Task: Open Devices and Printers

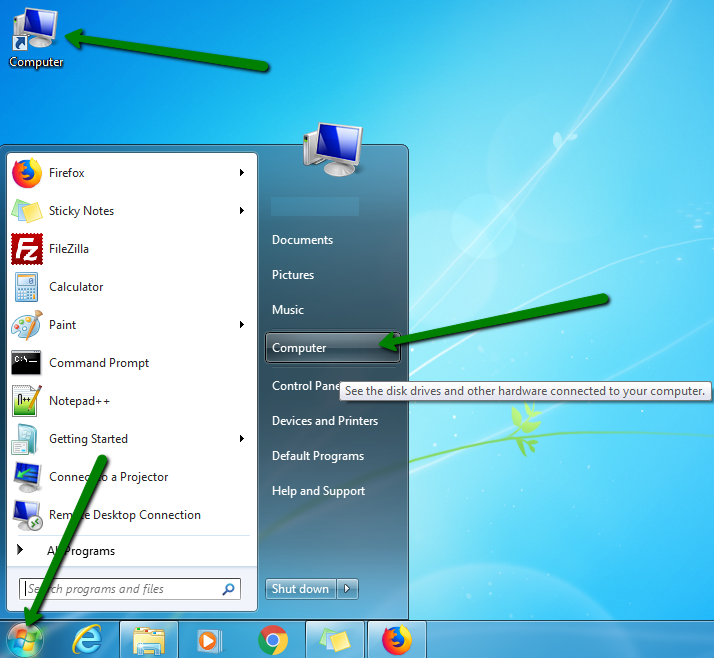Action: coord(325,421)
